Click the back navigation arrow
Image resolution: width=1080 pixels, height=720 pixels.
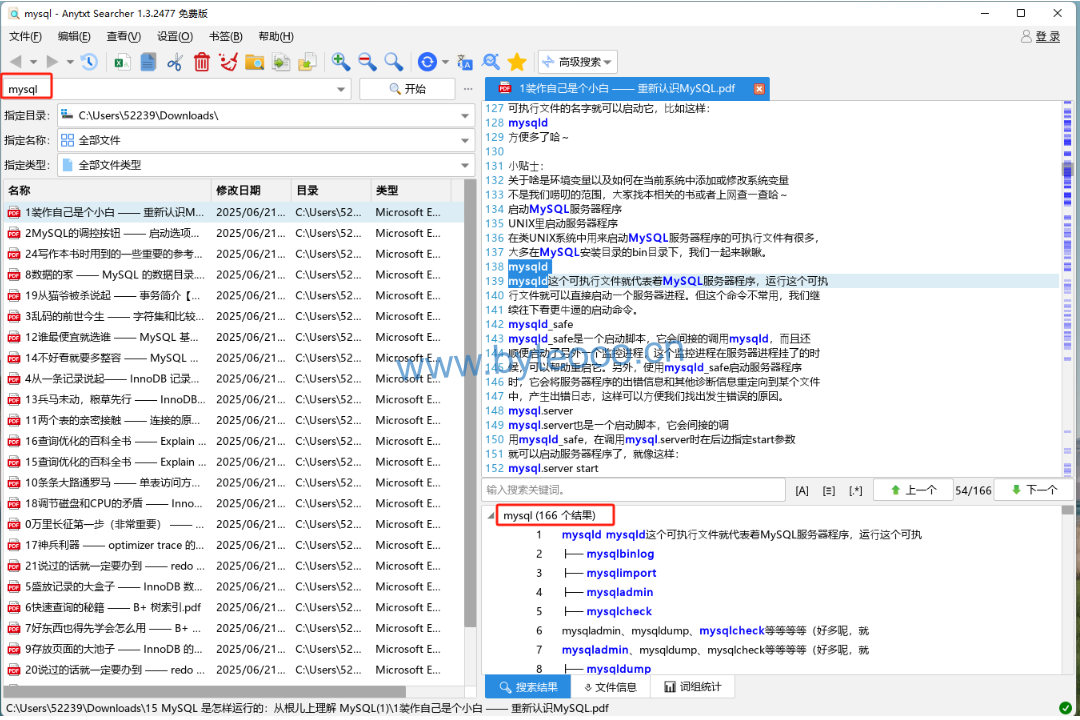click(16, 62)
